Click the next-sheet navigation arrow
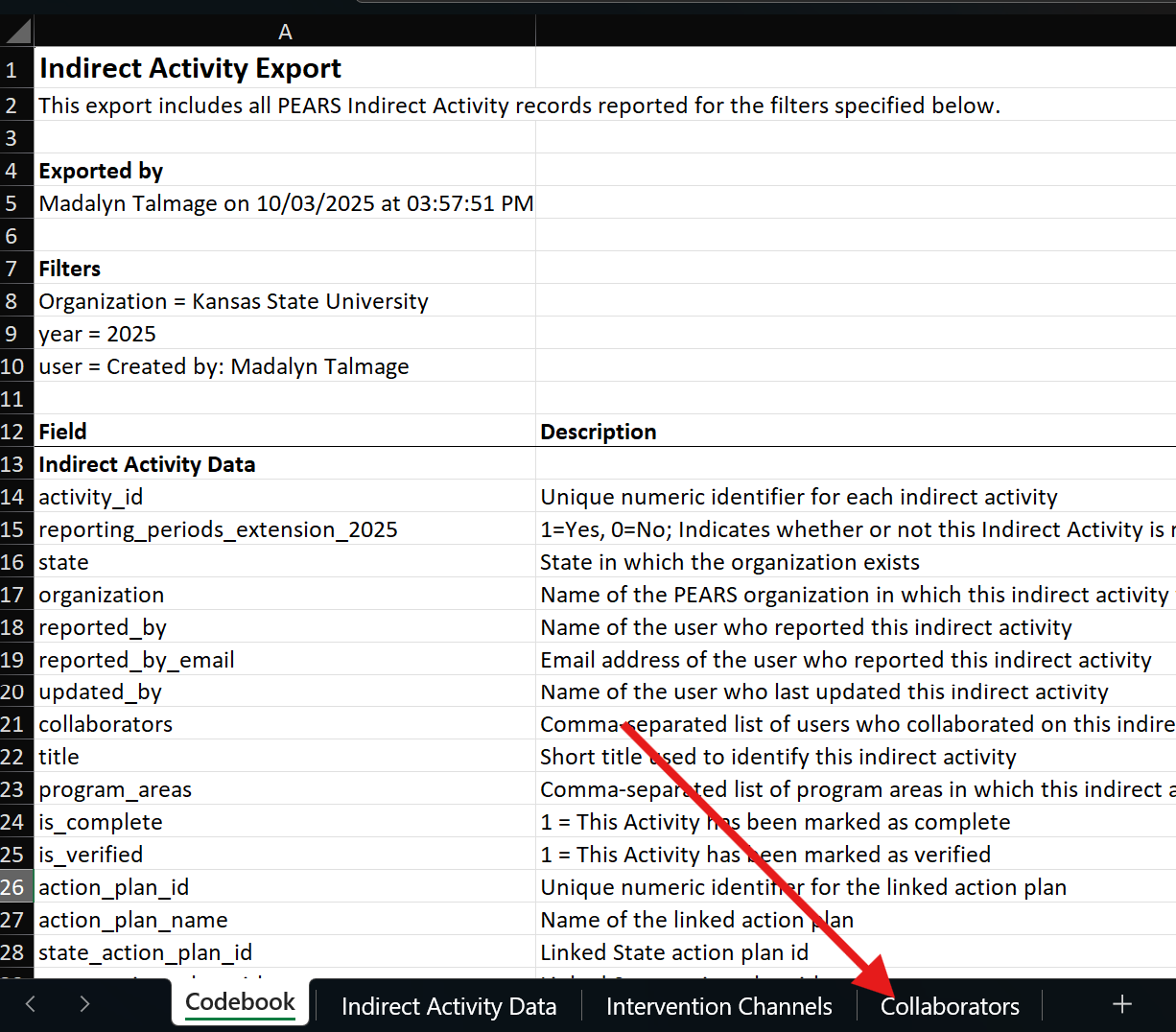This screenshot has width=1176, height=1032. 84,1003
